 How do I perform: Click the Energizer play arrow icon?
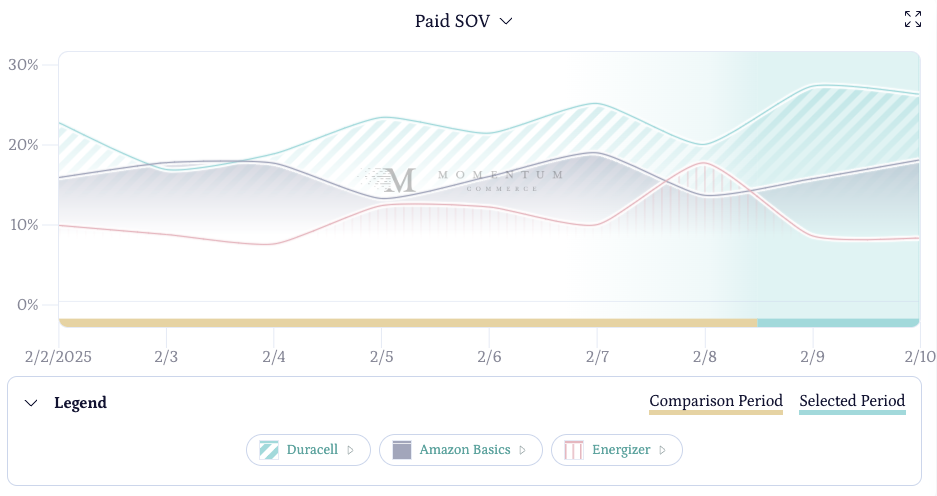(x=662, y=450)
